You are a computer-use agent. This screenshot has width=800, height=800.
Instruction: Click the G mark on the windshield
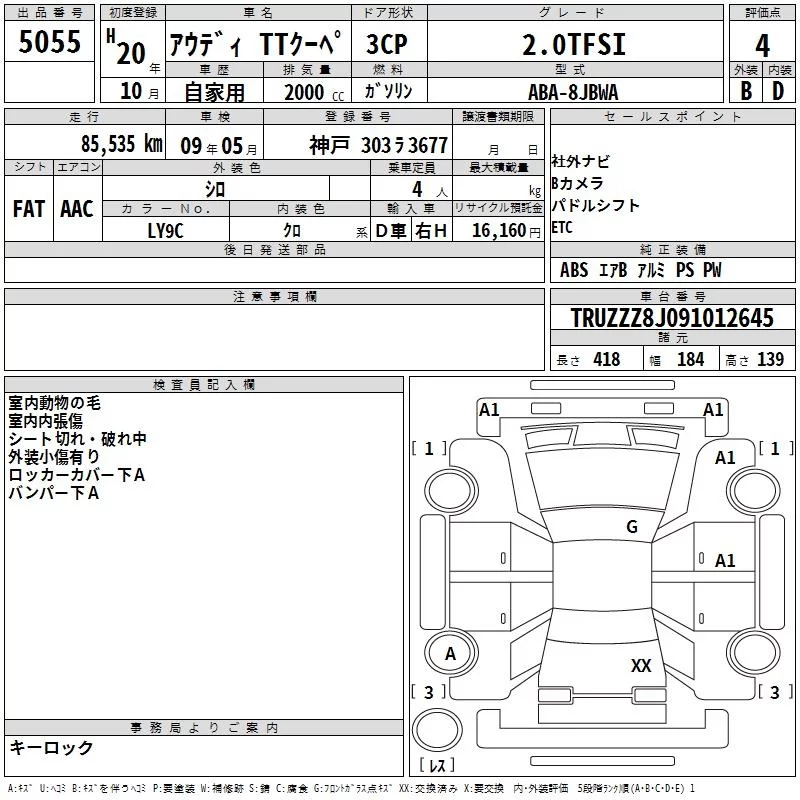tap(631, 527)
